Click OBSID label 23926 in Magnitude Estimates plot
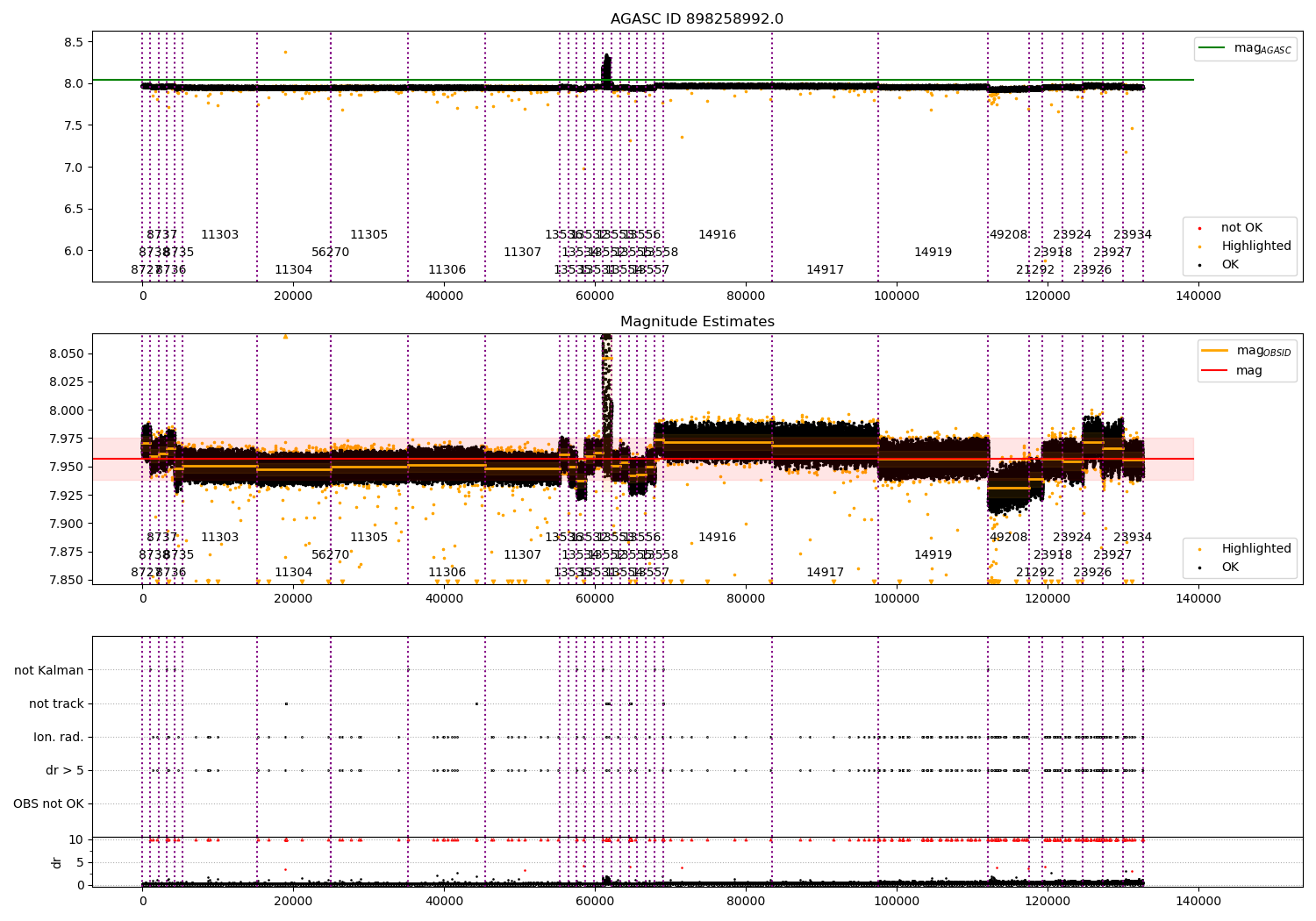The height and width of the screenshot is (921, 1316). point(1092,573)
